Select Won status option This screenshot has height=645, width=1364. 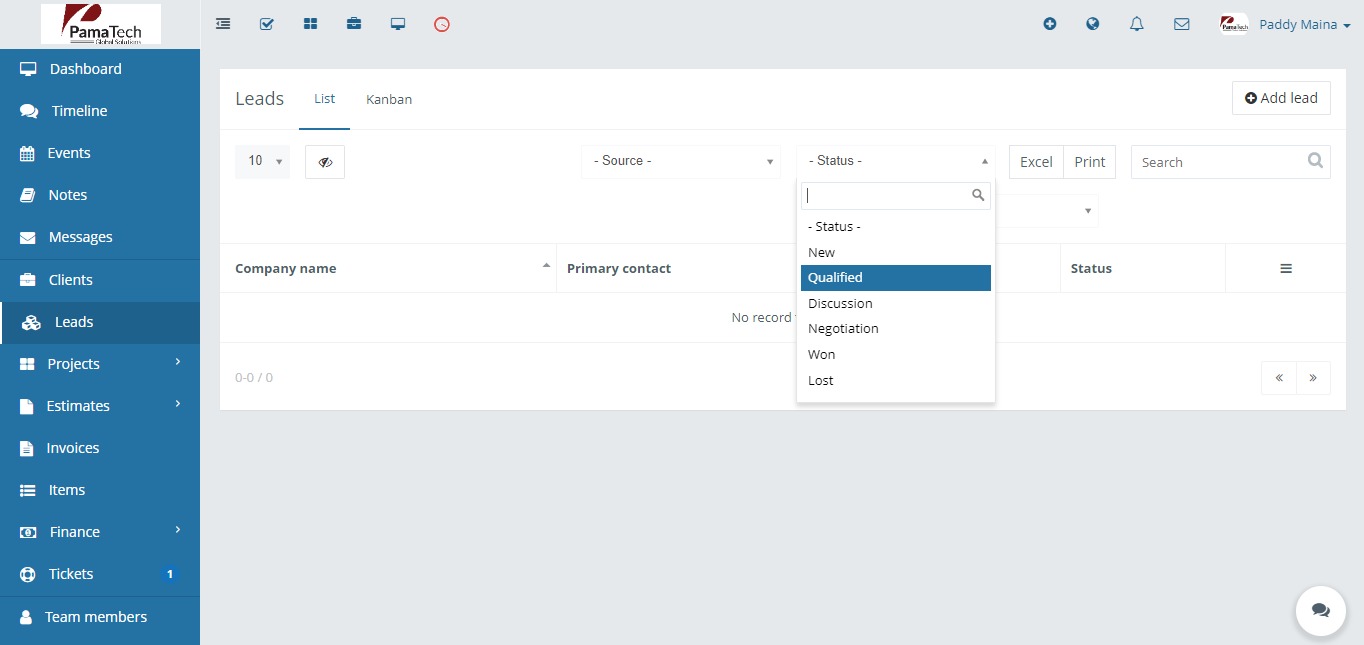896,354
